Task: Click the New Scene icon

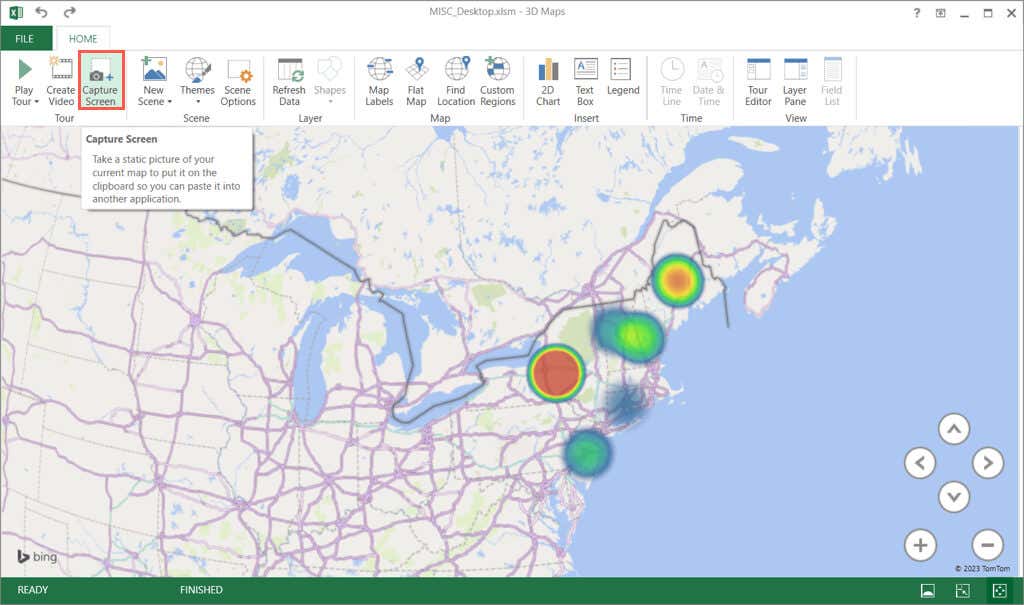Action: [154, 69]
